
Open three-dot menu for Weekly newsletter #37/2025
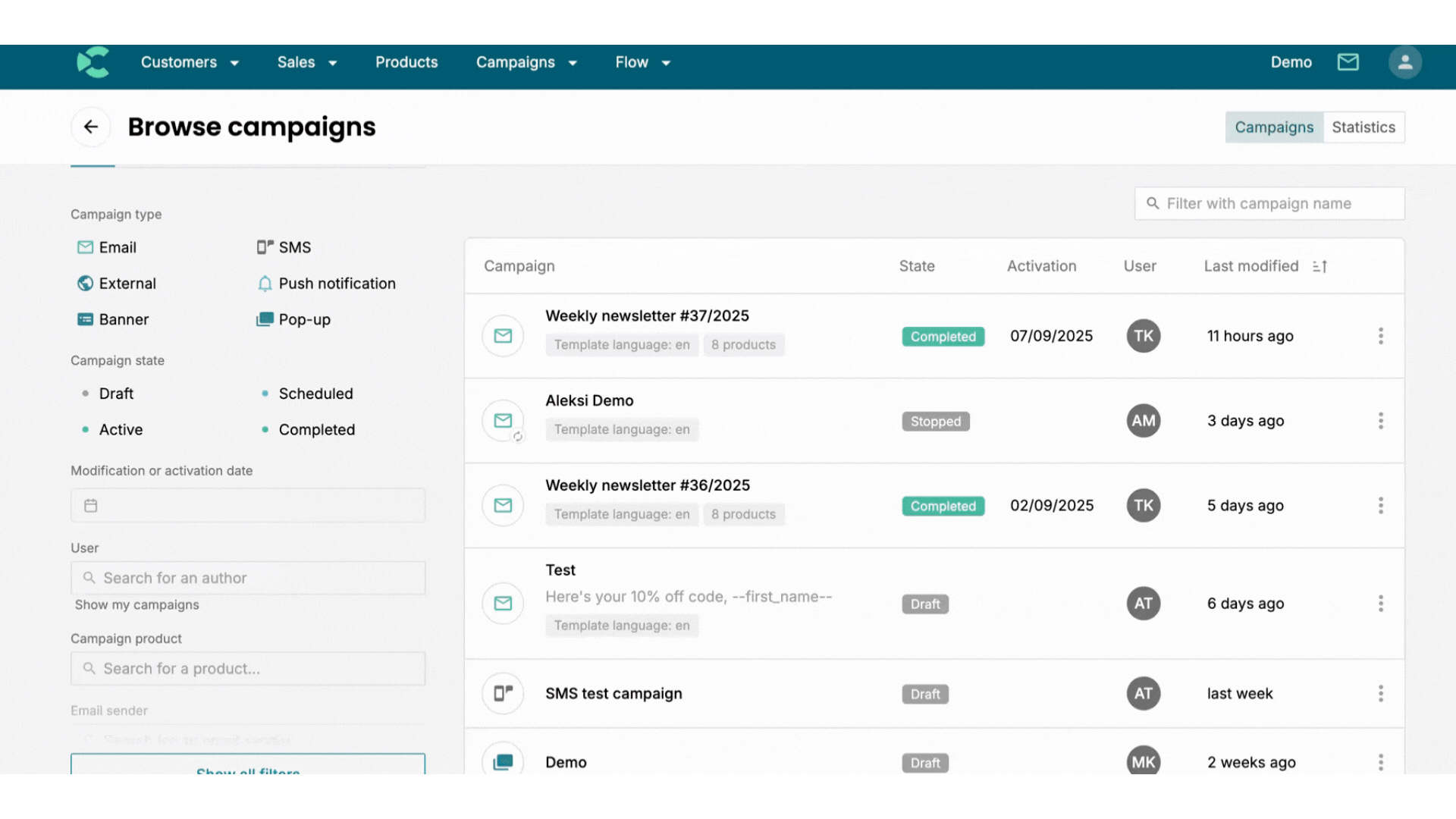coord(1380,336)
